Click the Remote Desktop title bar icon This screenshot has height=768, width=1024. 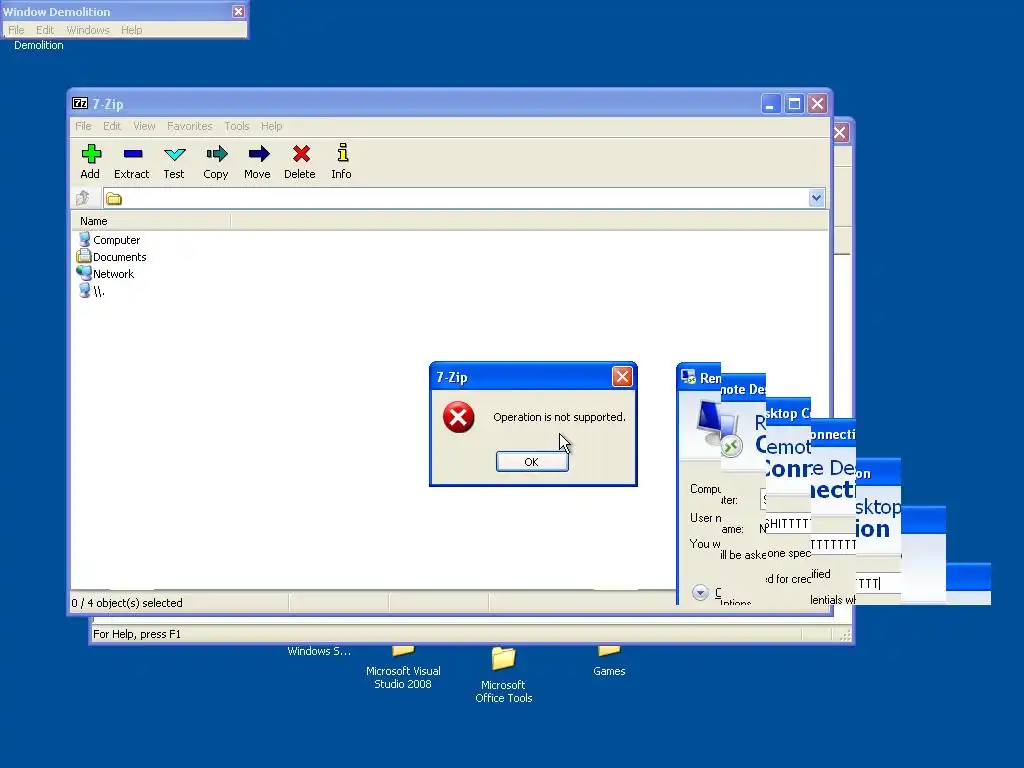point(688,377)
